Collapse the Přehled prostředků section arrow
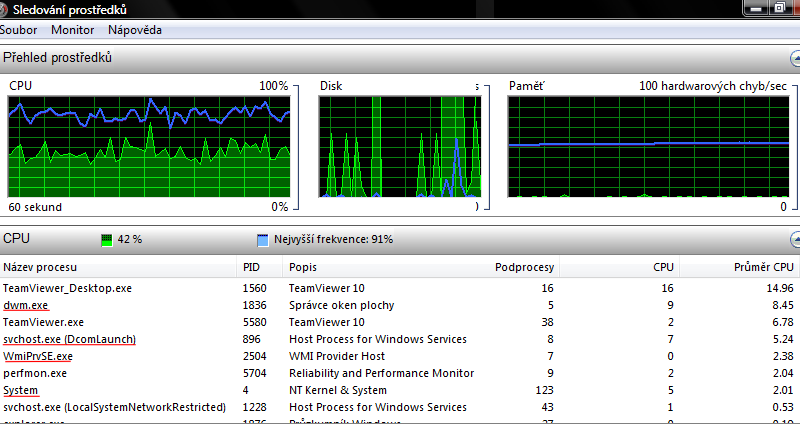The image size is (800, 427). pyautogui.click(x=794, y=58)
